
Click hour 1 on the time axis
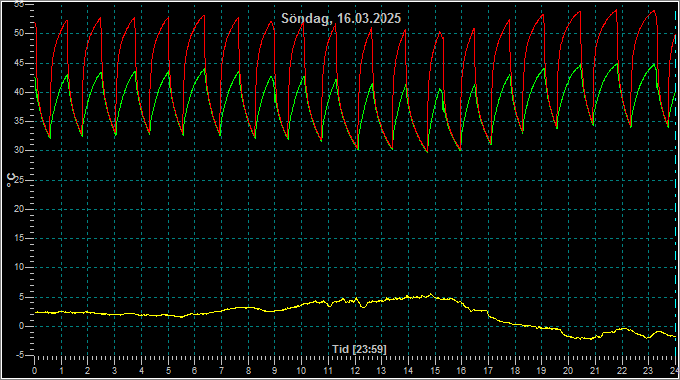click(x=62, y=371)
